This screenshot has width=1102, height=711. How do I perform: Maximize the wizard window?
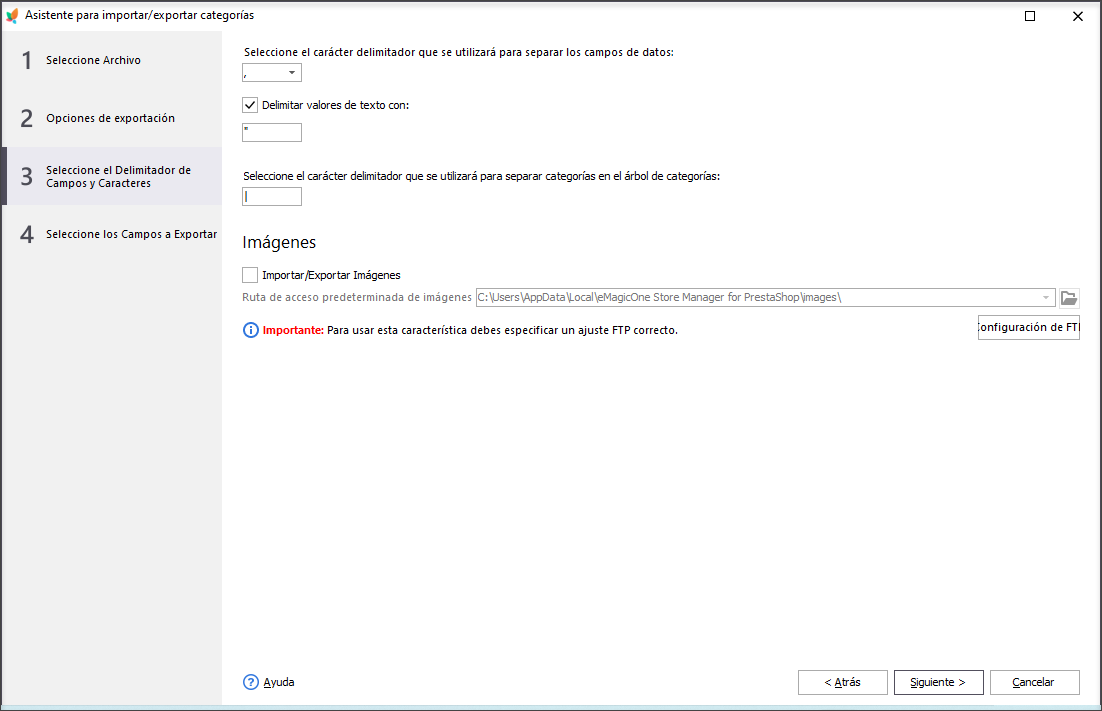point(1030,16)
